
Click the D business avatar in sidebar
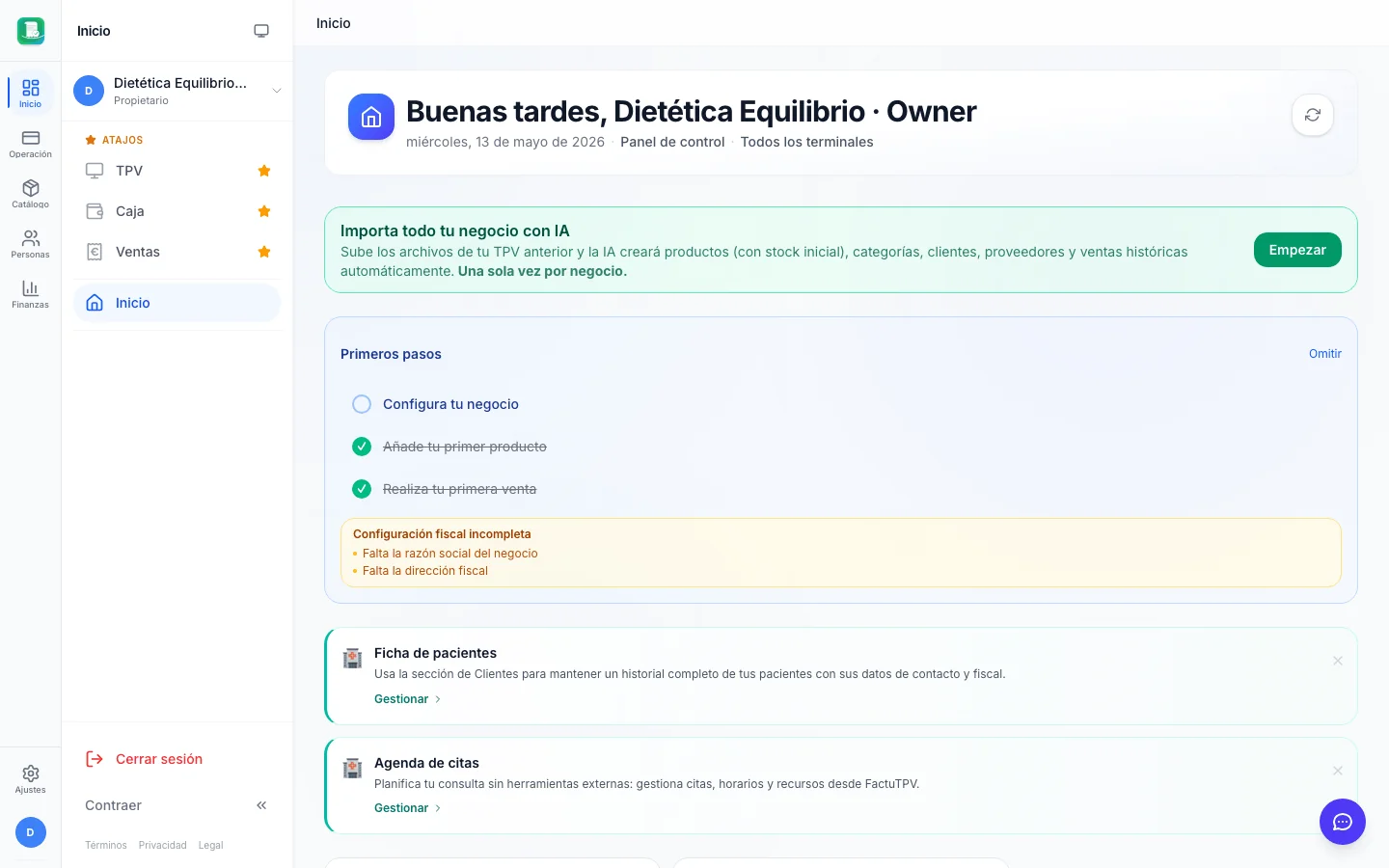pyautogui.click(x=89, y=91)
